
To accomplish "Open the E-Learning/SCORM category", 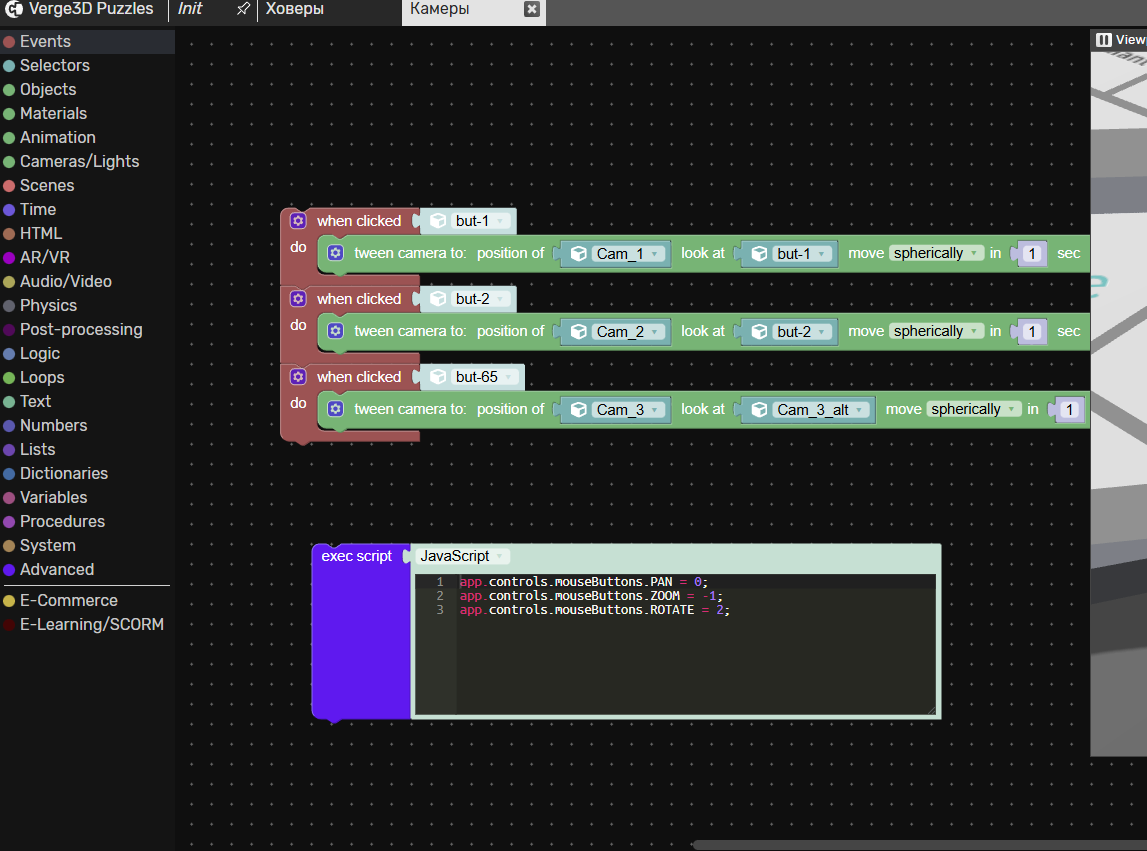I will pyautogui.click(x=91, y=624).
